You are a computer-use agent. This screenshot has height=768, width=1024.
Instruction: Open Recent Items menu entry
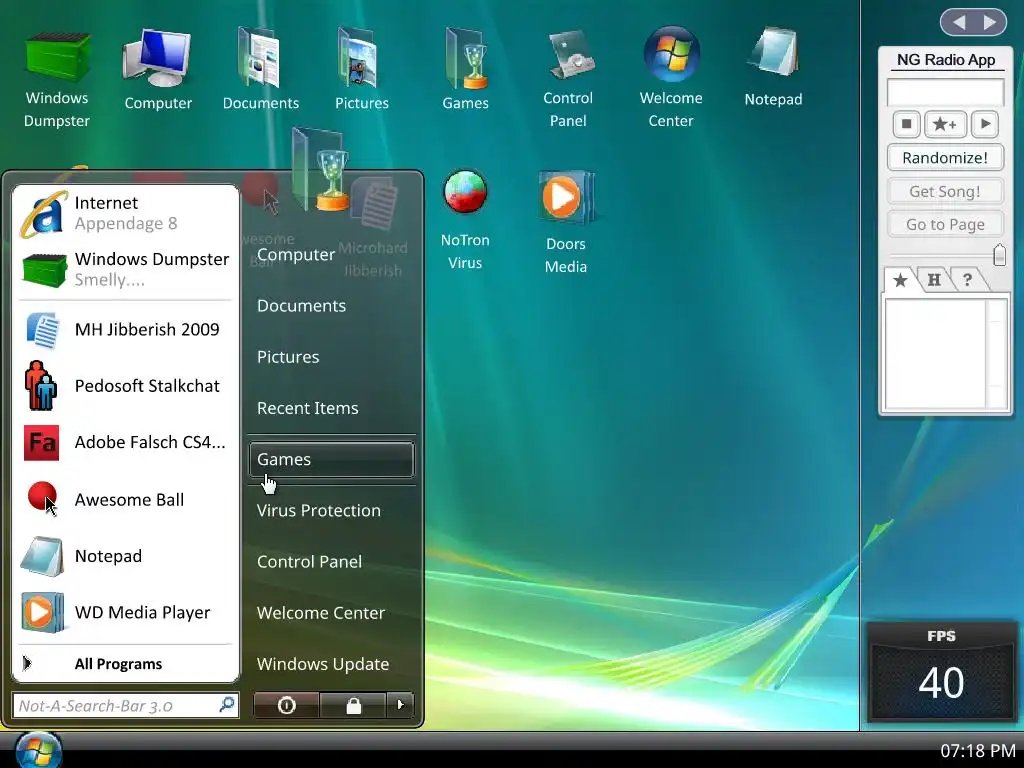click(332, 408)
